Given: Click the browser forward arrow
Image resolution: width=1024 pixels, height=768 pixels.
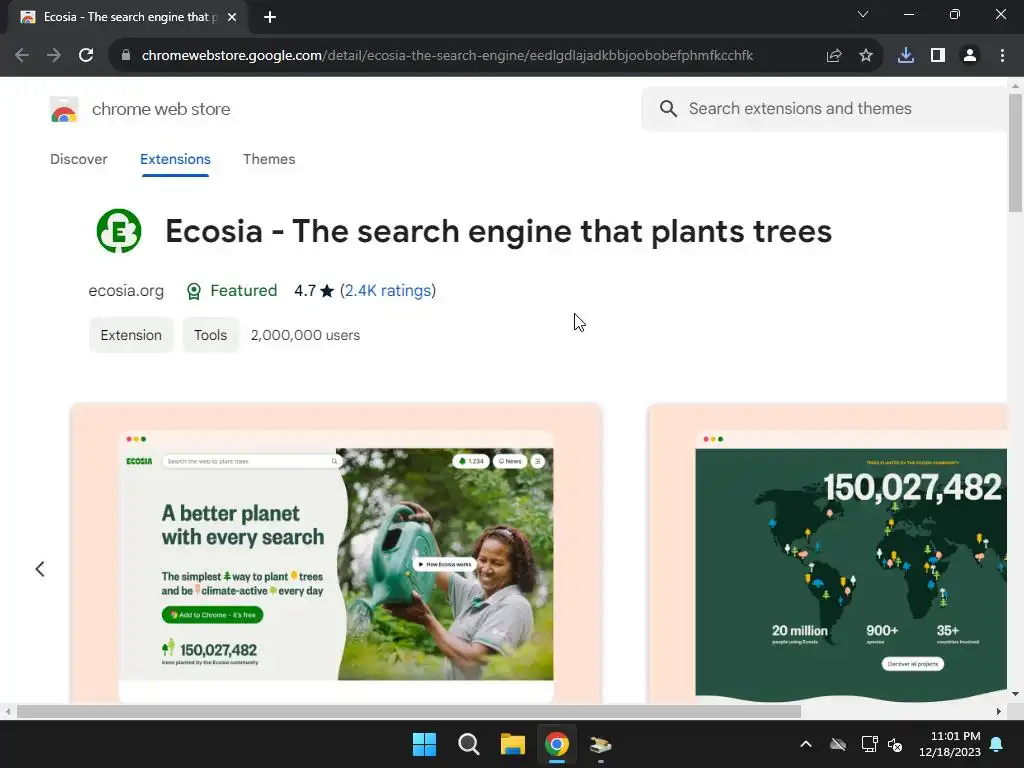Looking at the screenshot, I should [54, 56].
